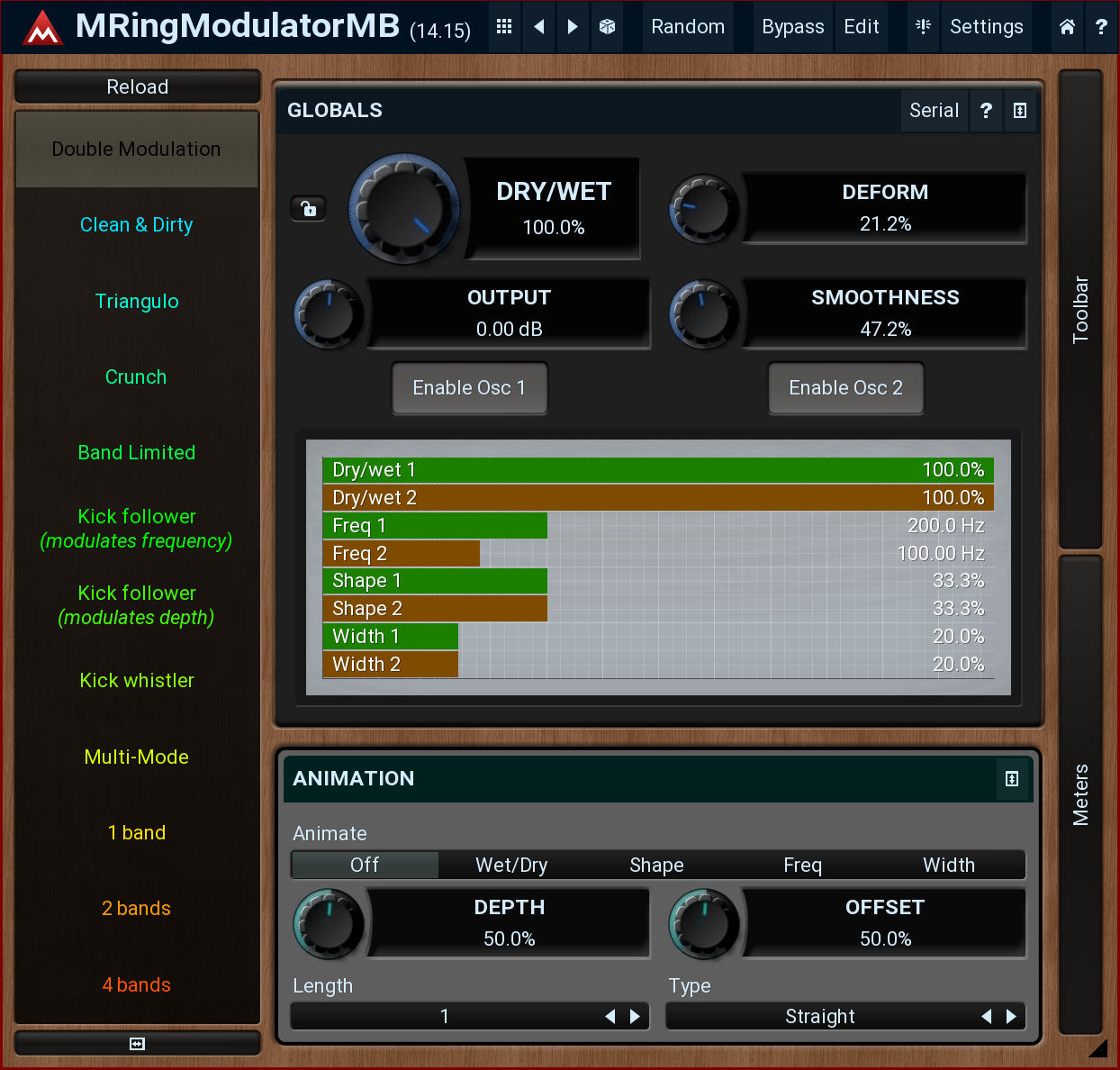Toggle the Bypass button

coord(792,27)
